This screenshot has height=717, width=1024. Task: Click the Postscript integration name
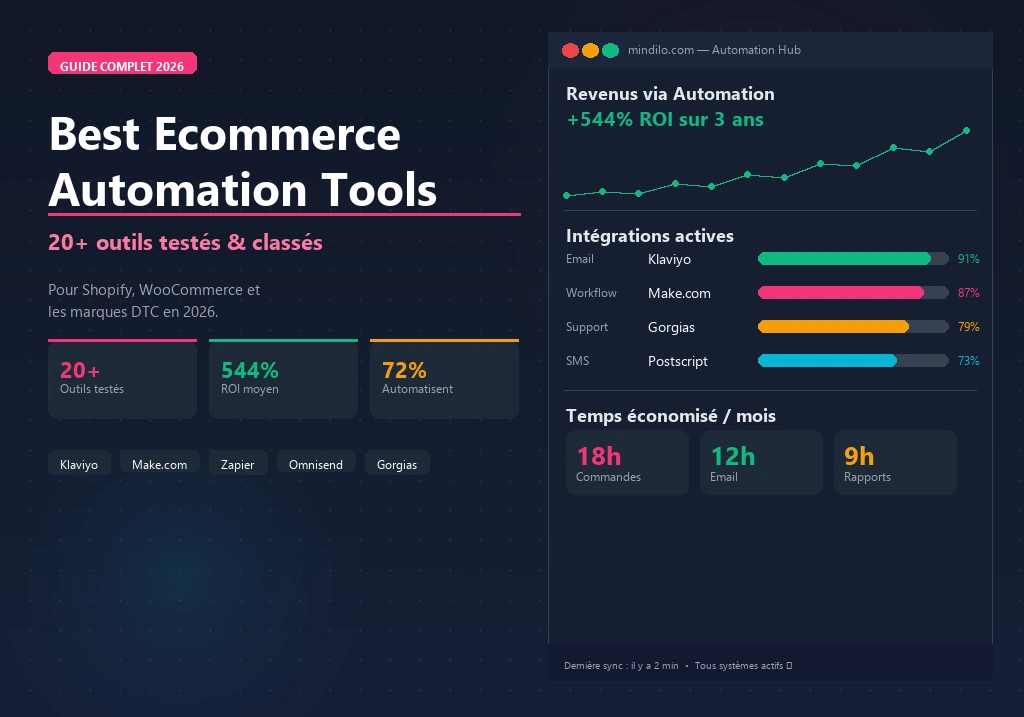tap(678, 361)
